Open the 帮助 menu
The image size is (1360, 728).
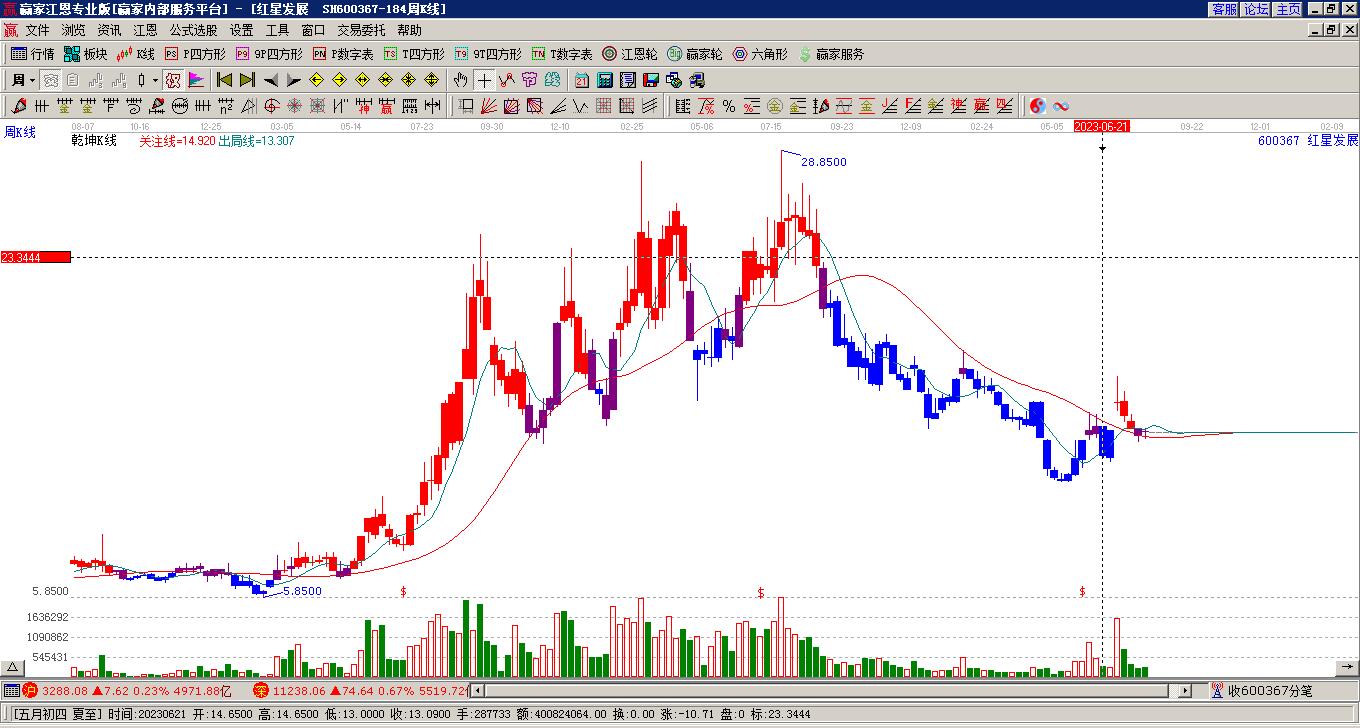(409, 31)
